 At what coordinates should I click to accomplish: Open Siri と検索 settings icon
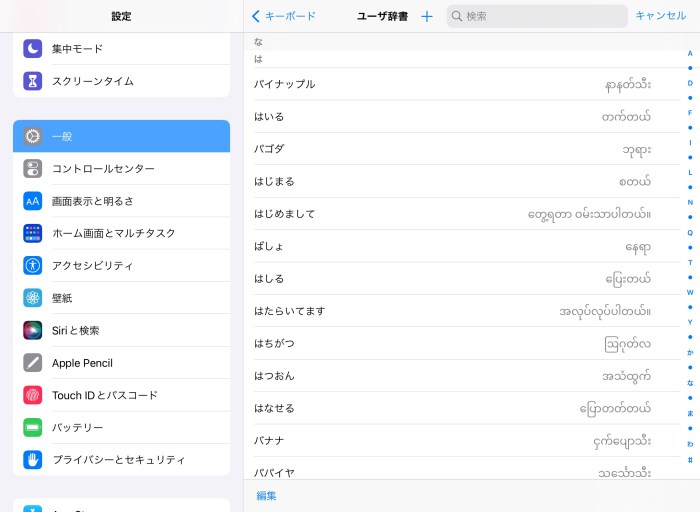(x=33, y=330)
